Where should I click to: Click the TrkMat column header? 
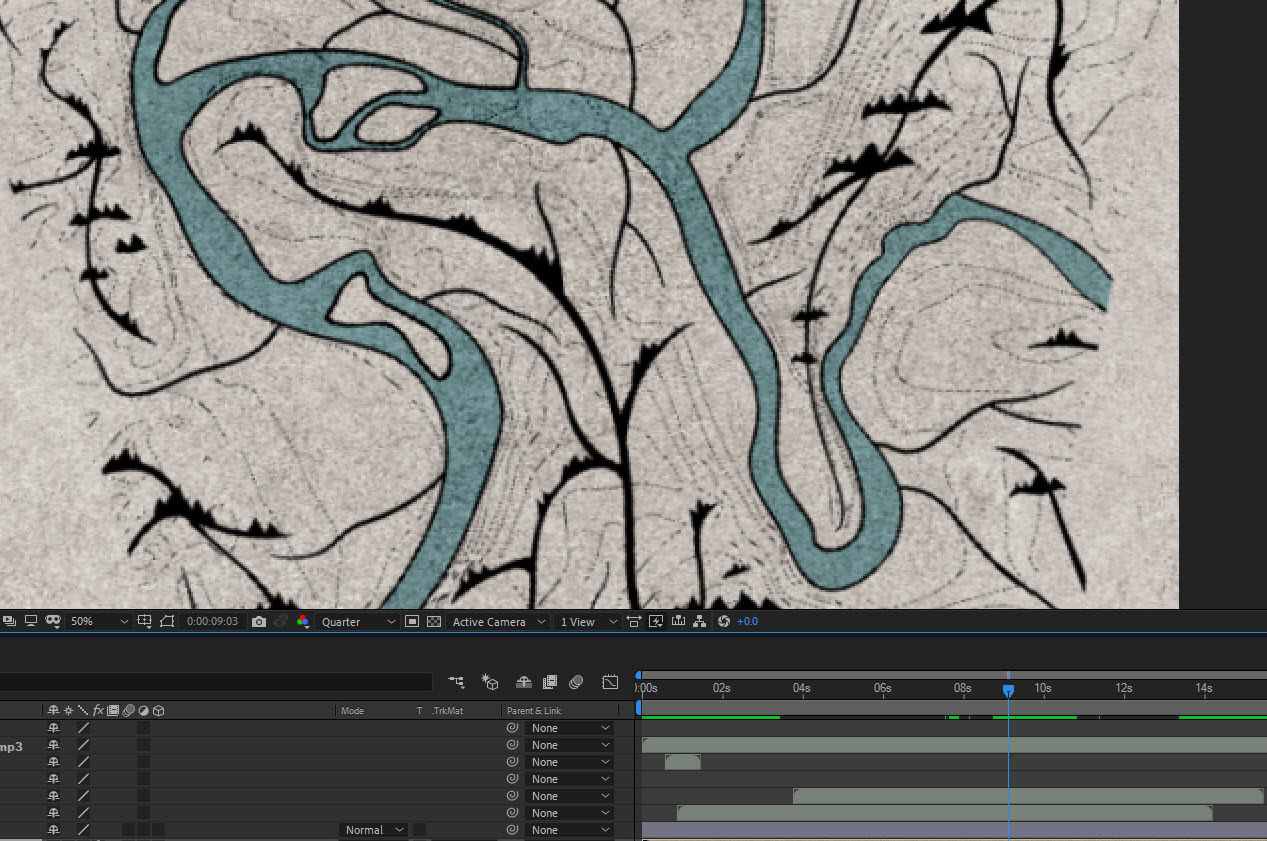point(448,711)
